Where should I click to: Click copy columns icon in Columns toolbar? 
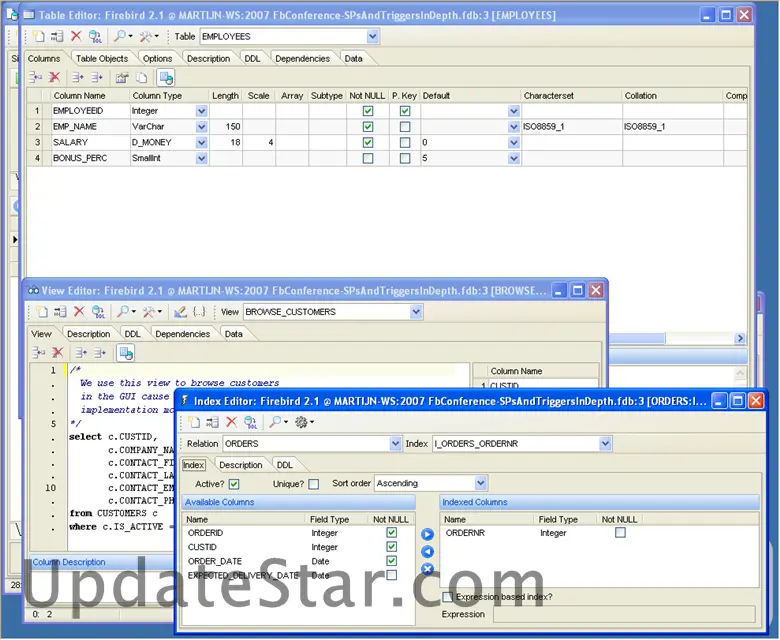[x=142, y=78]
